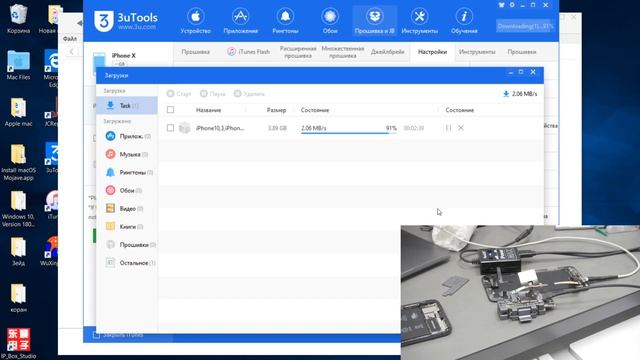Image resolution: width=640 pixels, height=360 pixels.
Task: Click the 3.89 GB size cell
Action: tap(277, 128)
